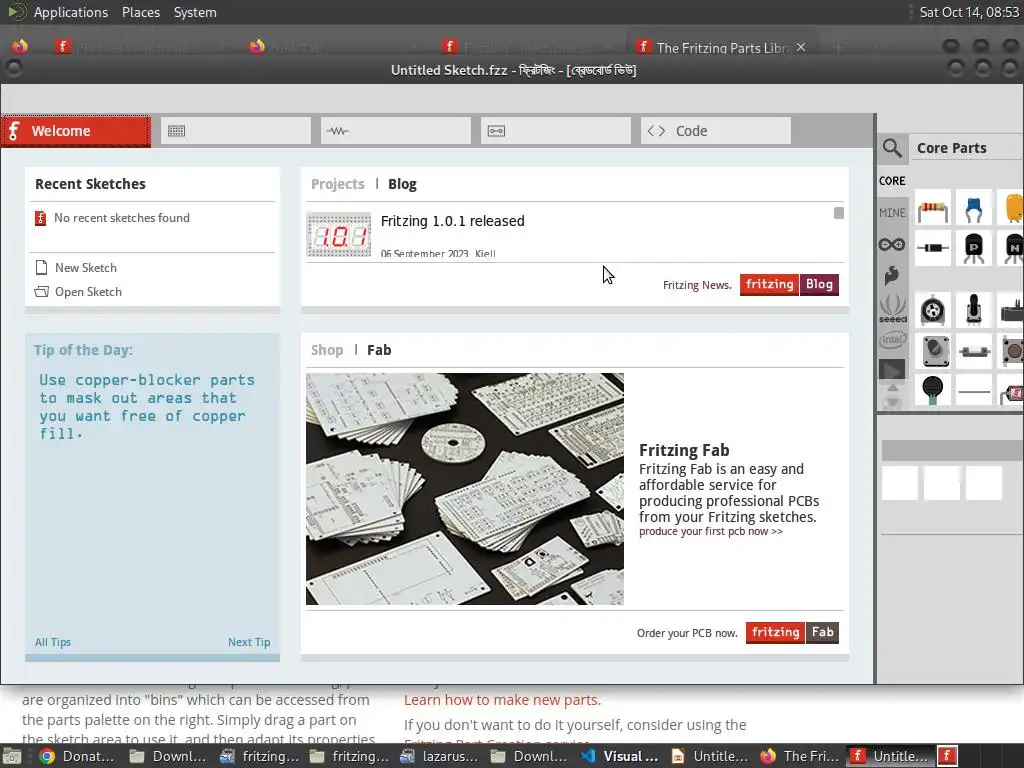Switch to the Code tab

716,131
